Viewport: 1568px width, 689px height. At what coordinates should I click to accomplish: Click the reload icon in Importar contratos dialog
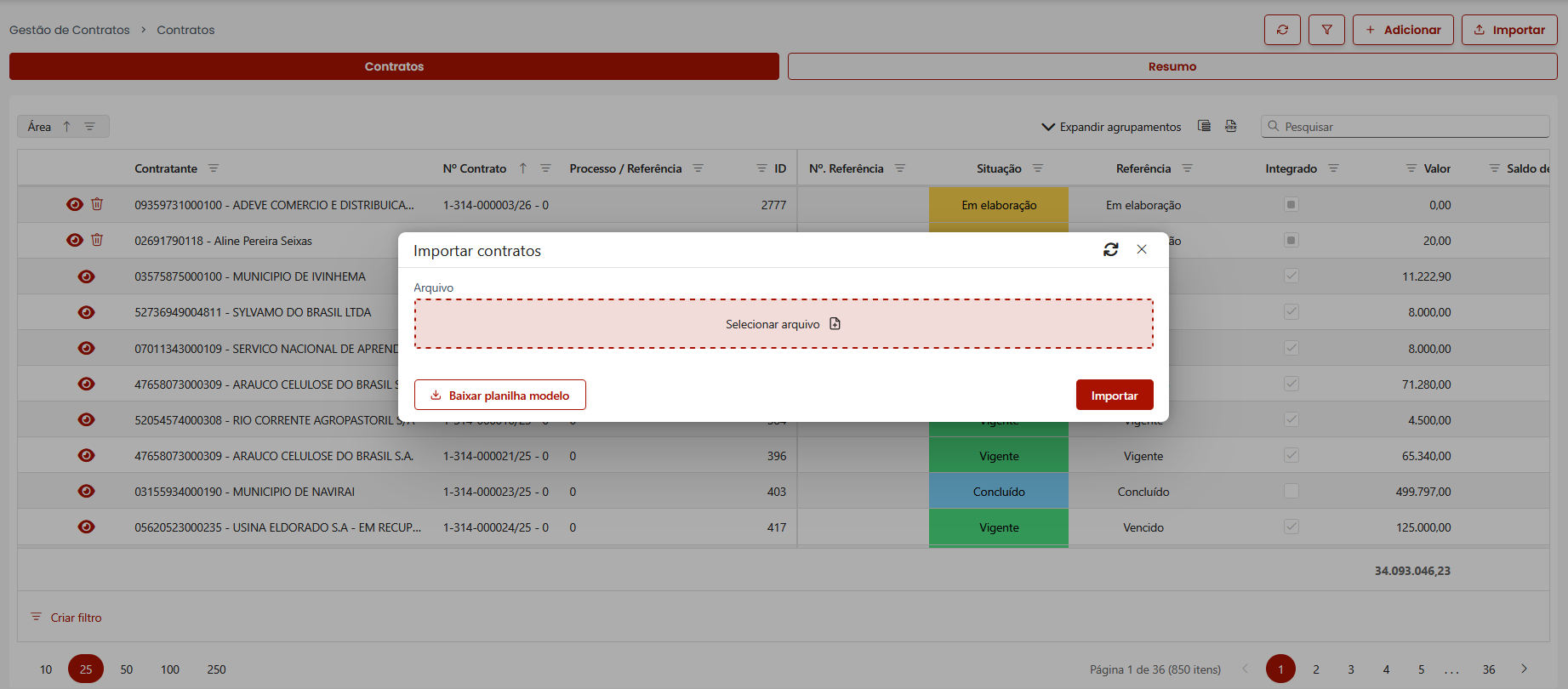(1110, 249)
